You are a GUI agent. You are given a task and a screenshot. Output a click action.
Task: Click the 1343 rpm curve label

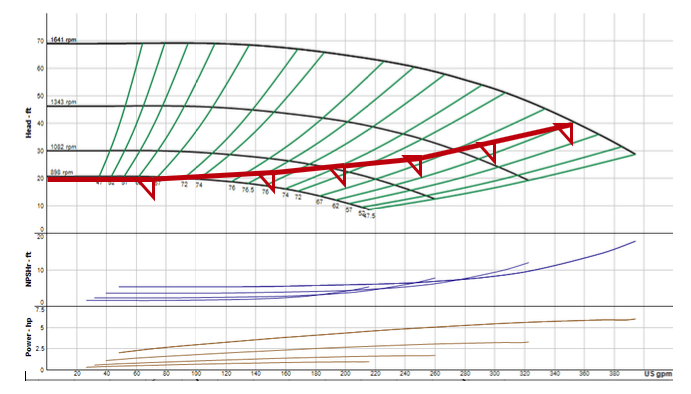[63, 102]
